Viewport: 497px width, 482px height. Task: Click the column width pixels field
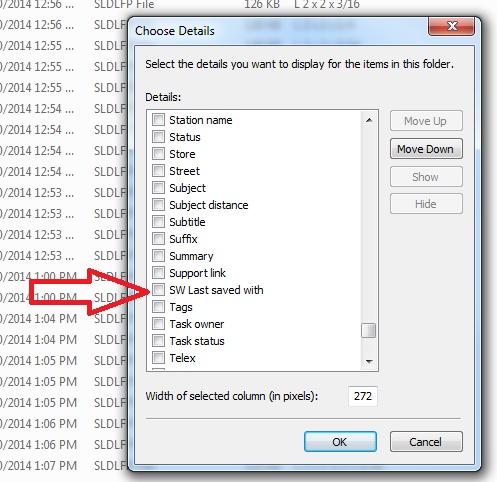pyautogui.click(x=363, y=396)
